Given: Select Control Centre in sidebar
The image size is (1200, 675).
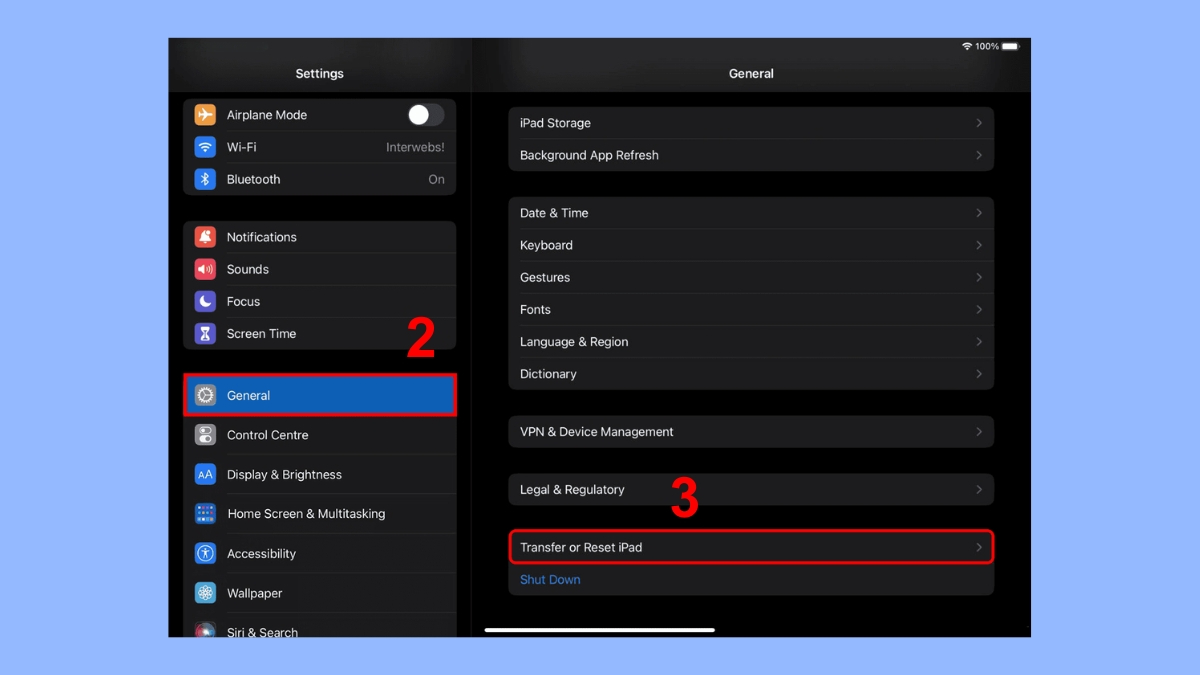Looking at the screenshot, I should (x=320, y=435).
